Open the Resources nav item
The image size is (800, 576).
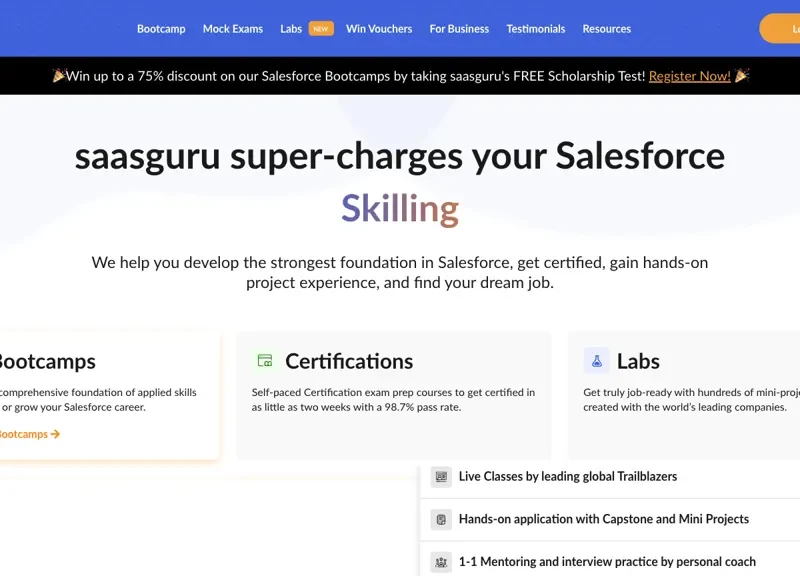point(607,29)
